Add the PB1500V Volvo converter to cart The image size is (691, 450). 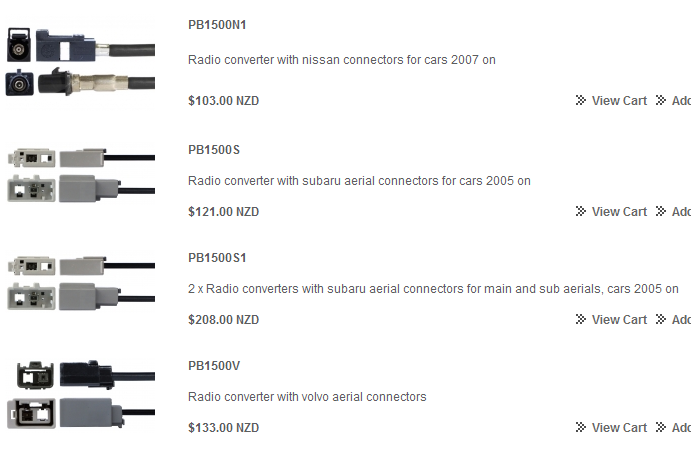click(681, 428)
